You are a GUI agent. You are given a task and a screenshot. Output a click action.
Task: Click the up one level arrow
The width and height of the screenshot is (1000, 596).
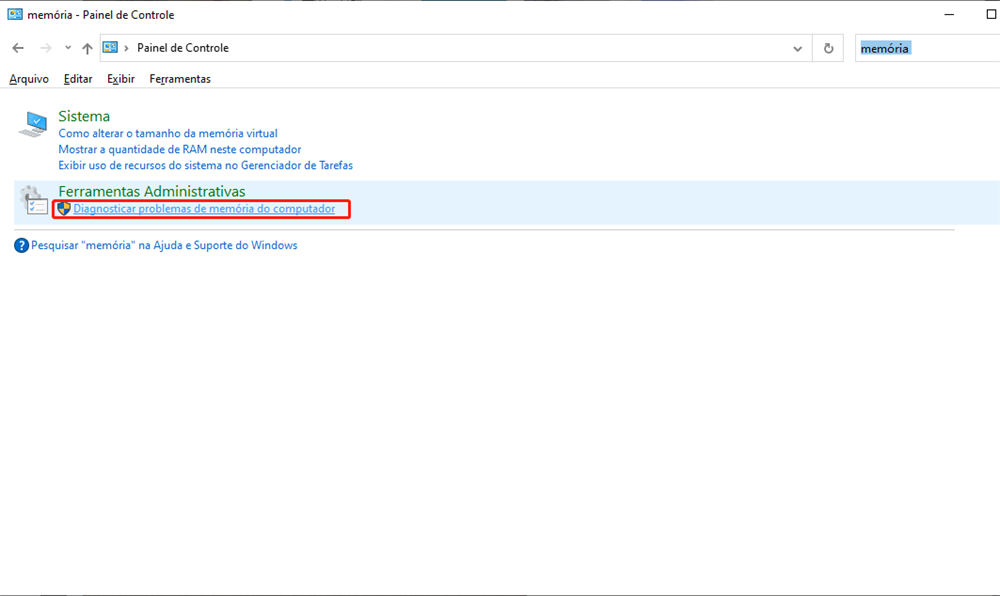[x=87, y=47]
